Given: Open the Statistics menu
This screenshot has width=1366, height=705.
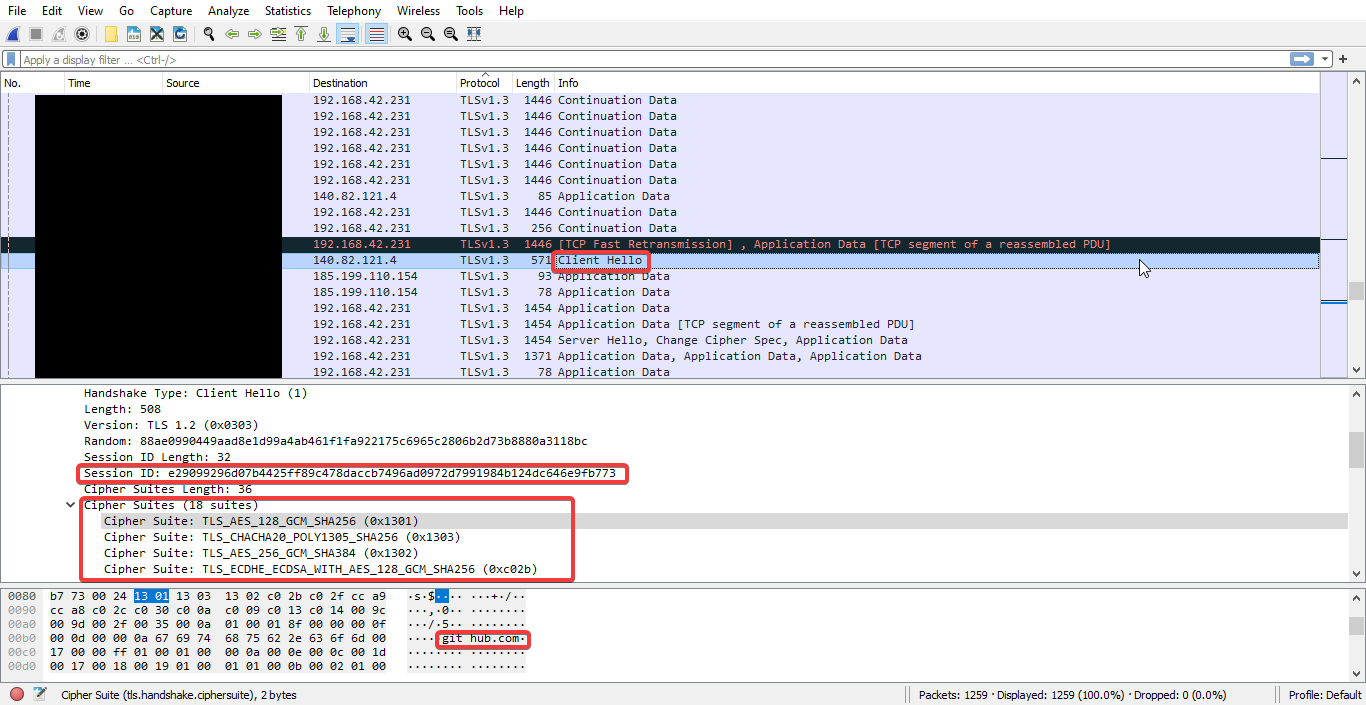Looking at the screenshot, I should click(x=288, y=11).
